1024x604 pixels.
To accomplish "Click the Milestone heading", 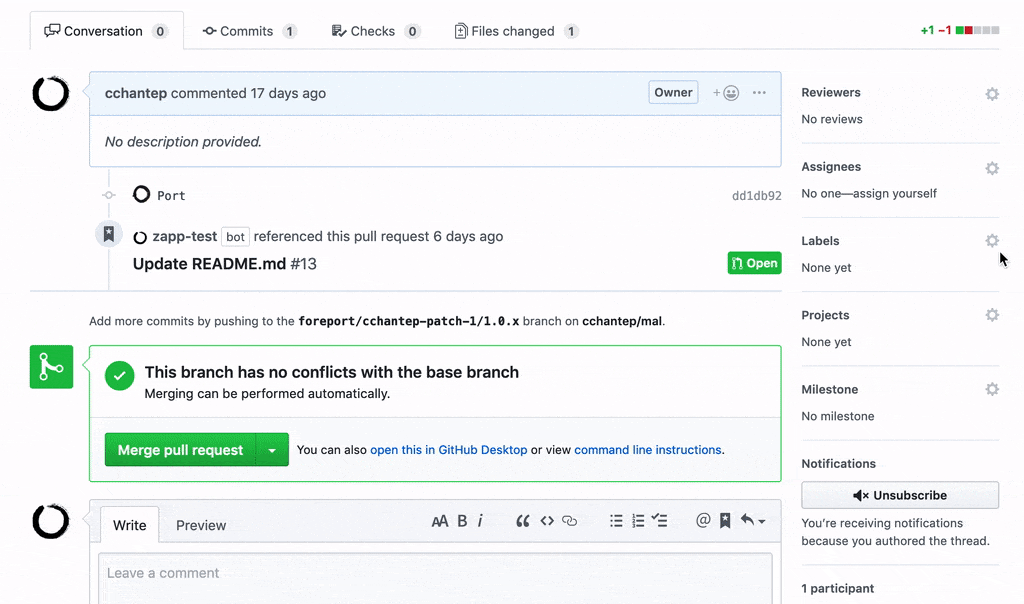I will click(829, 390).
